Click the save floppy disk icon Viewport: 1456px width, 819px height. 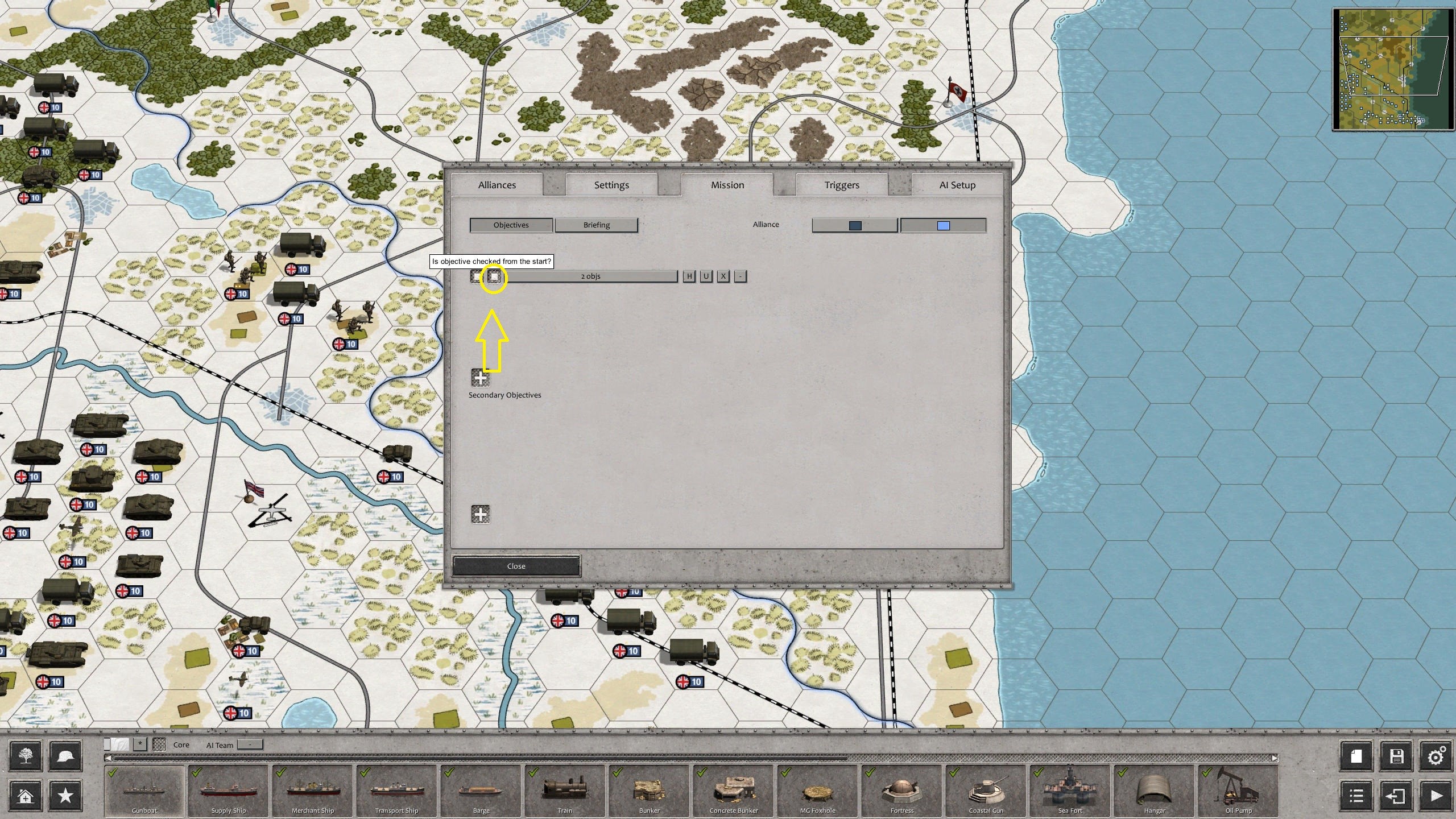coord(1396,756)
